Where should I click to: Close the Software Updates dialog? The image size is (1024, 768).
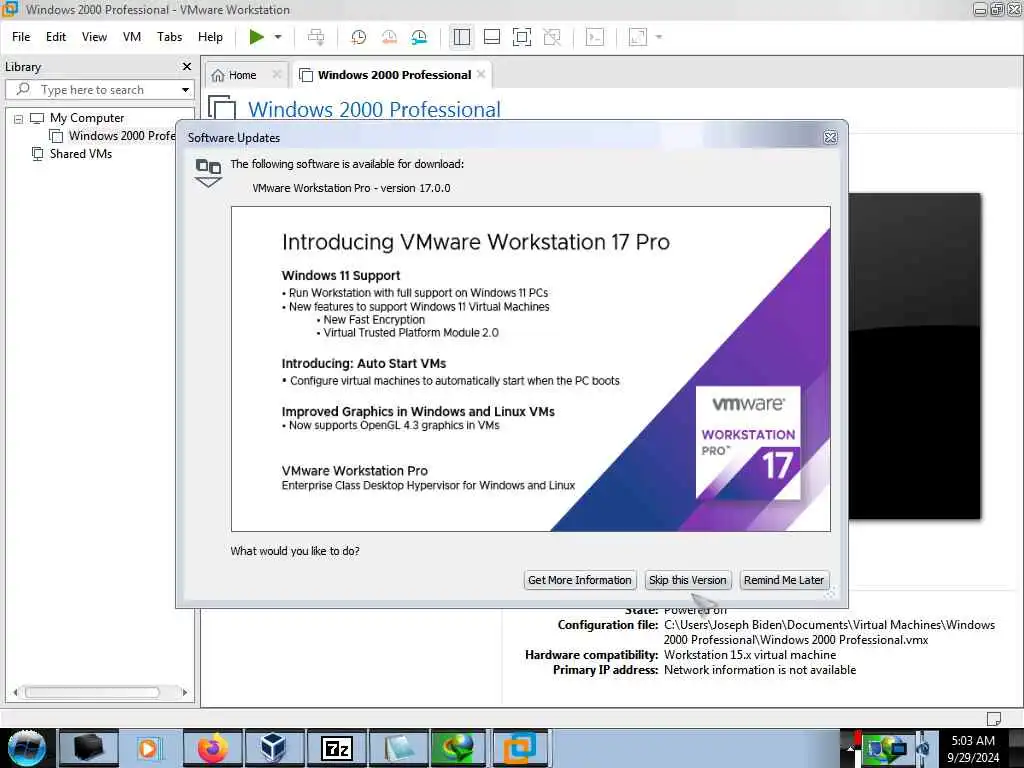[830, 137]
